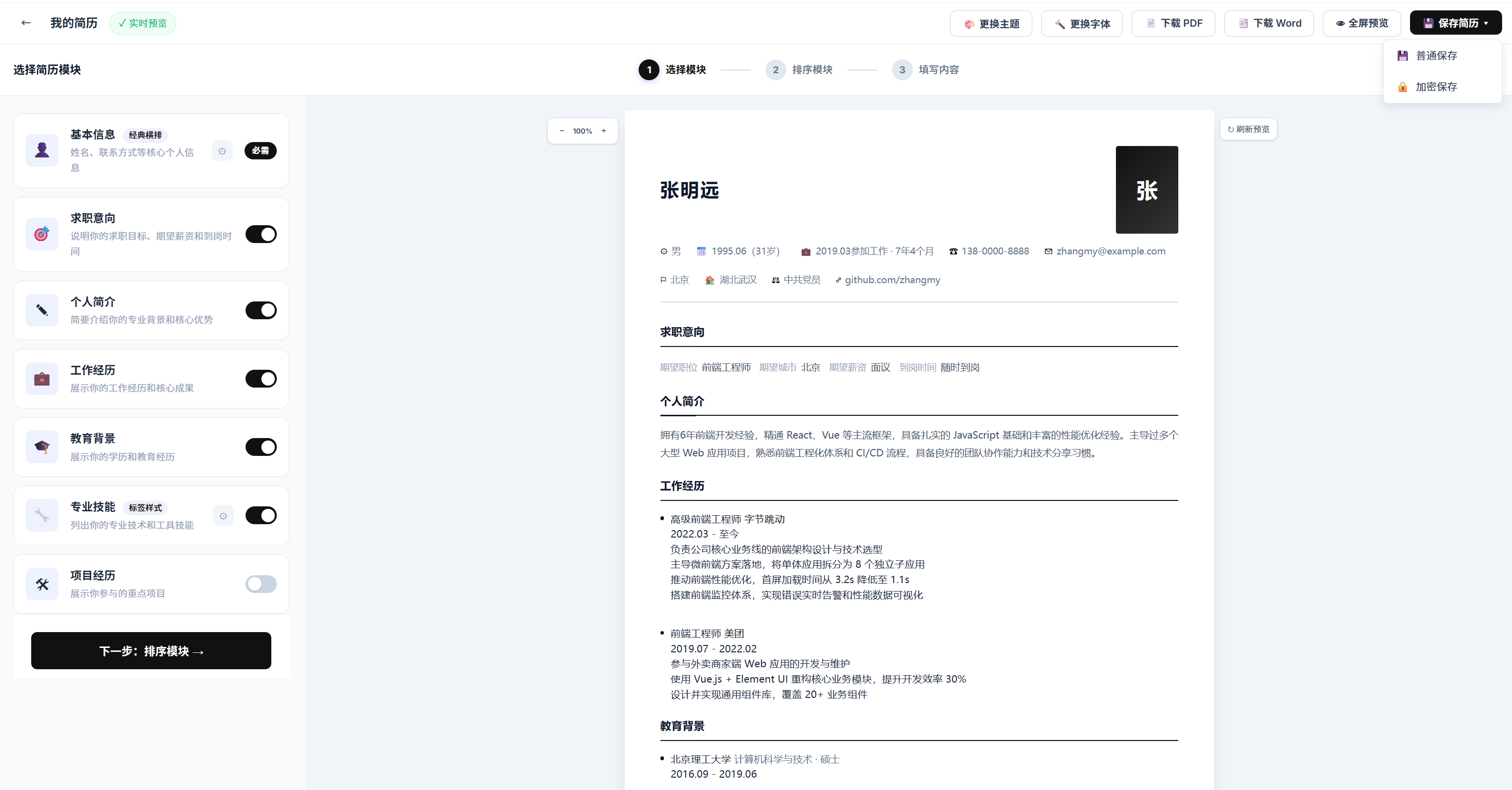Image resolution: width=1512 pixels, height=790 pixels.
Task: Click the 项目经历 tools icon
Action: (42, 584)
